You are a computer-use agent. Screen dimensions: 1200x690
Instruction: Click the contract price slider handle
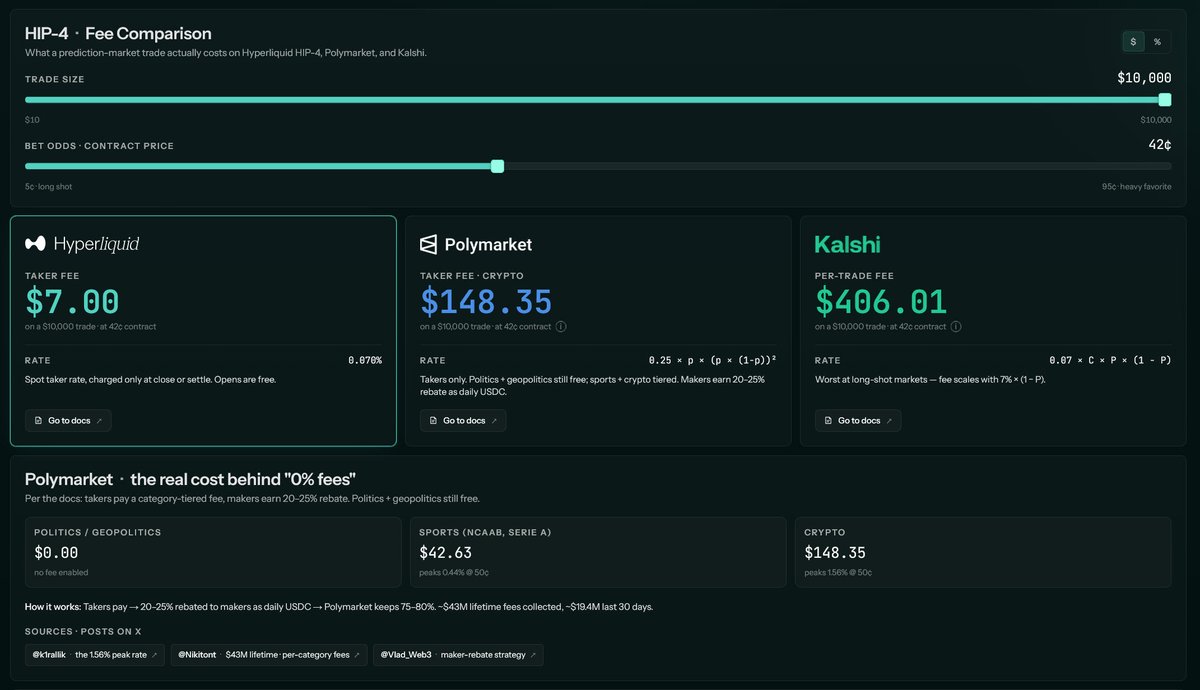pyautogui.click(x=497, y=166)
